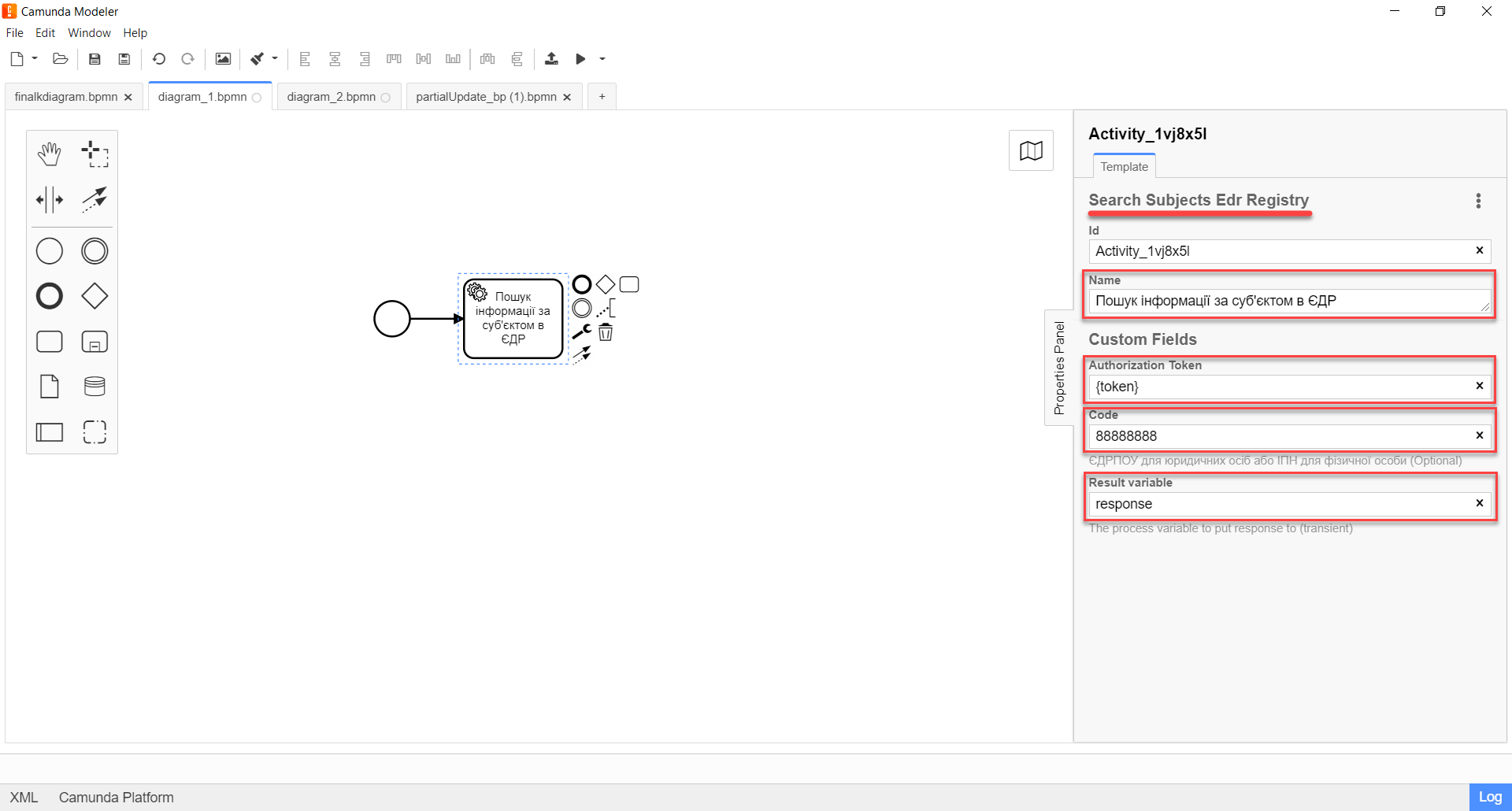1512x811 pixels.
Task: Close the partialUpdate_bp (1).bpmn tab
Action: [567, 97]
